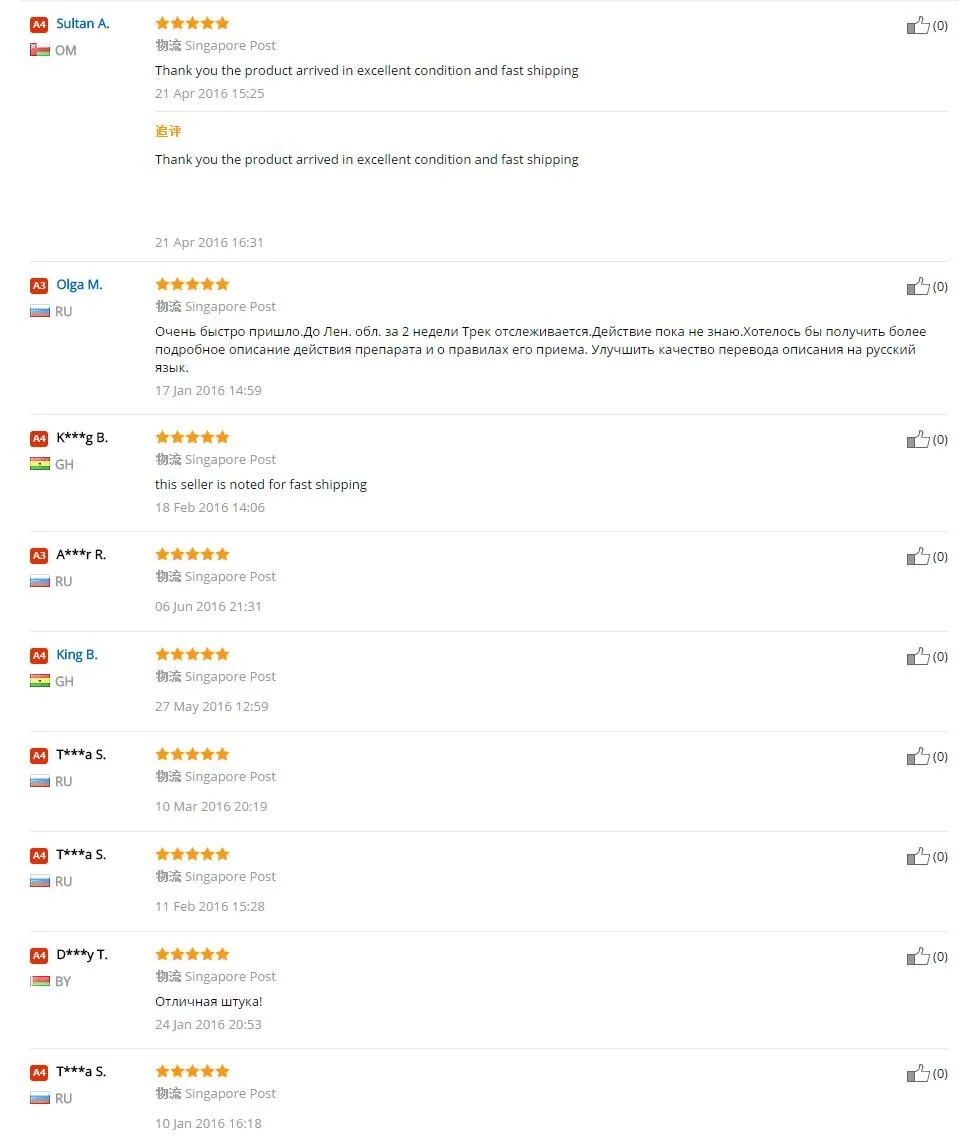This screenshot has height=1144, width=965.
Task: Click thumbs-up on Sultan A.'s review
Action: pyautogui.click(x=918, y=26)
